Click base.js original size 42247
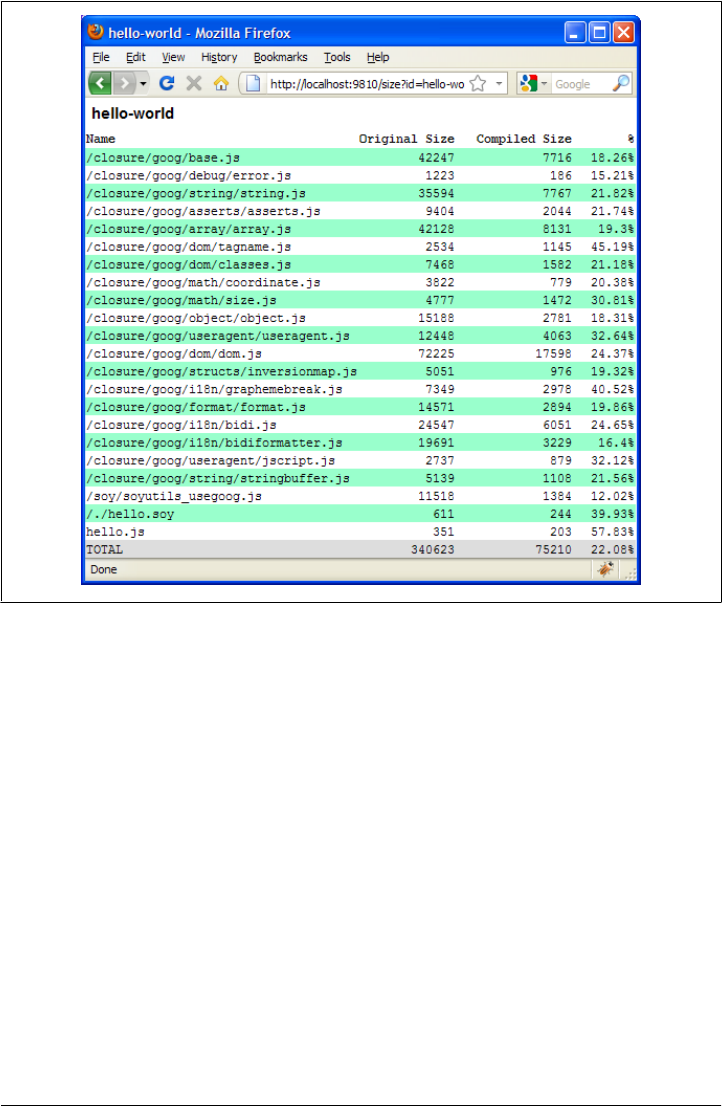 click(x=436, y=157)
